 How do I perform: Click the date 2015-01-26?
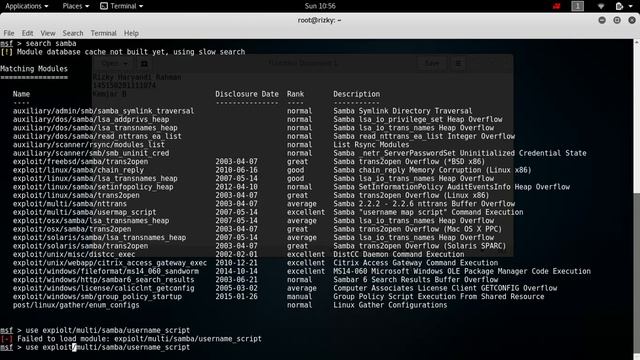236,296
